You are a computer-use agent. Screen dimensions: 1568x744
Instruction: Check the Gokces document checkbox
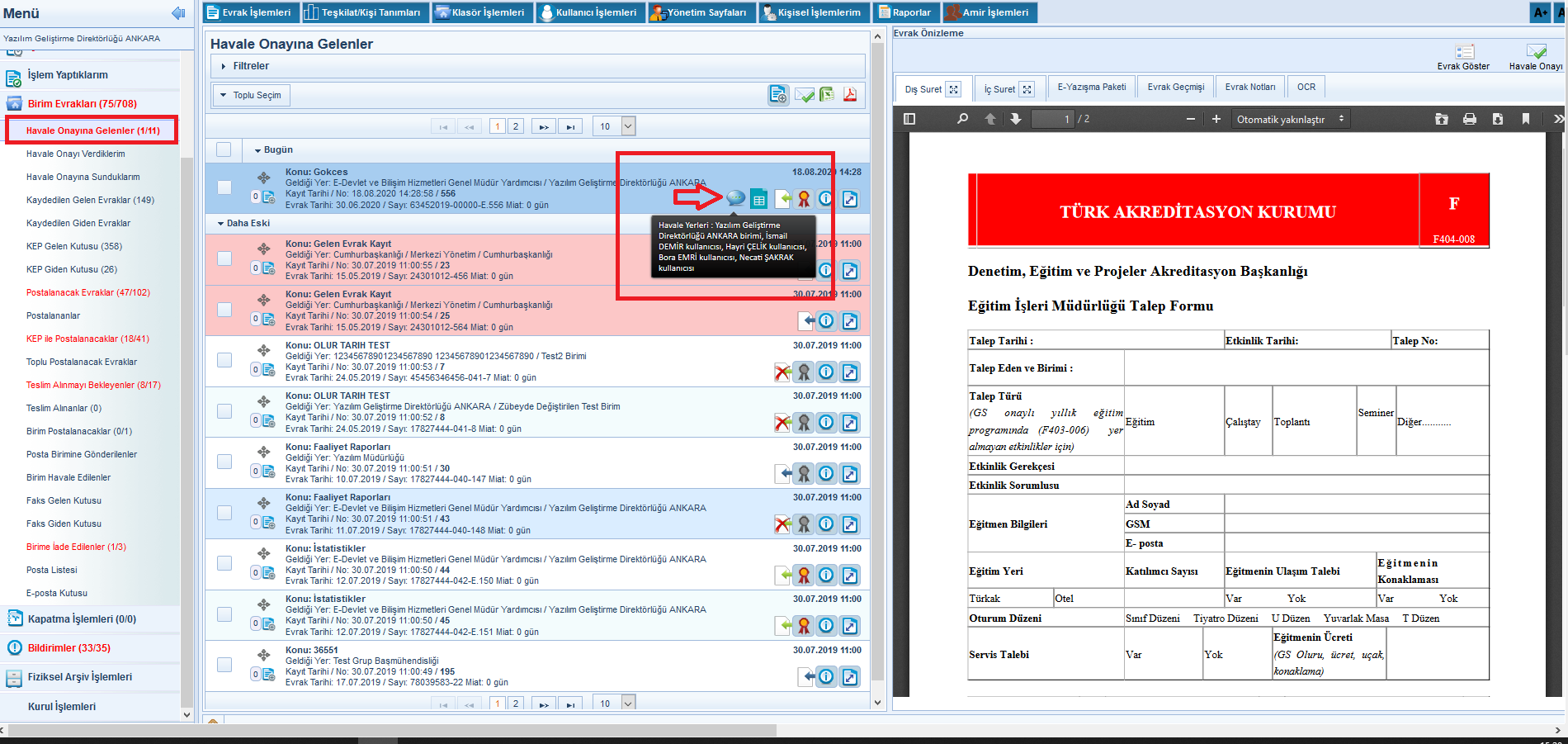[x=224, y=187]
